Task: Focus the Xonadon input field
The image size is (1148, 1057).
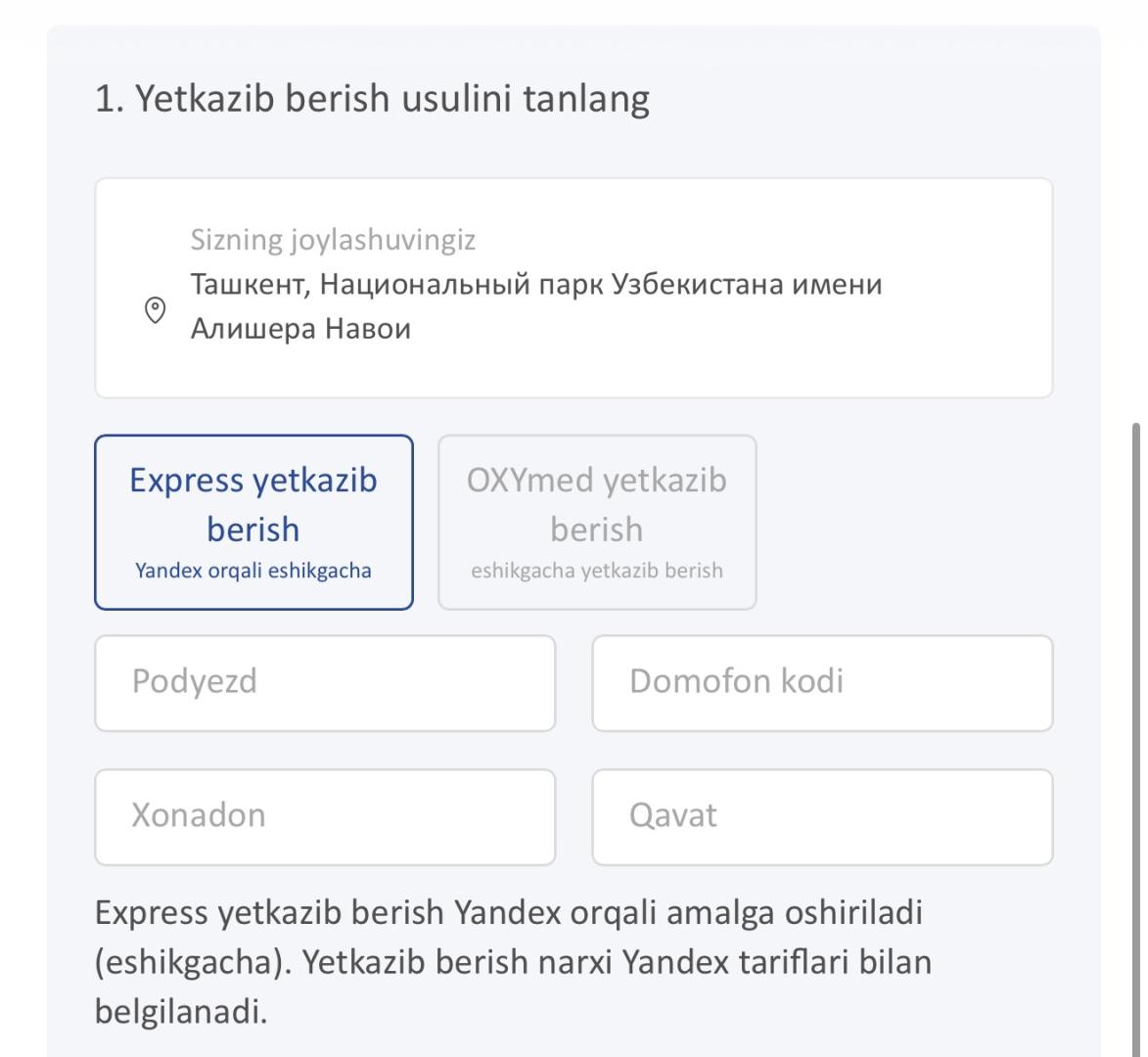Action: pos(325,816)
